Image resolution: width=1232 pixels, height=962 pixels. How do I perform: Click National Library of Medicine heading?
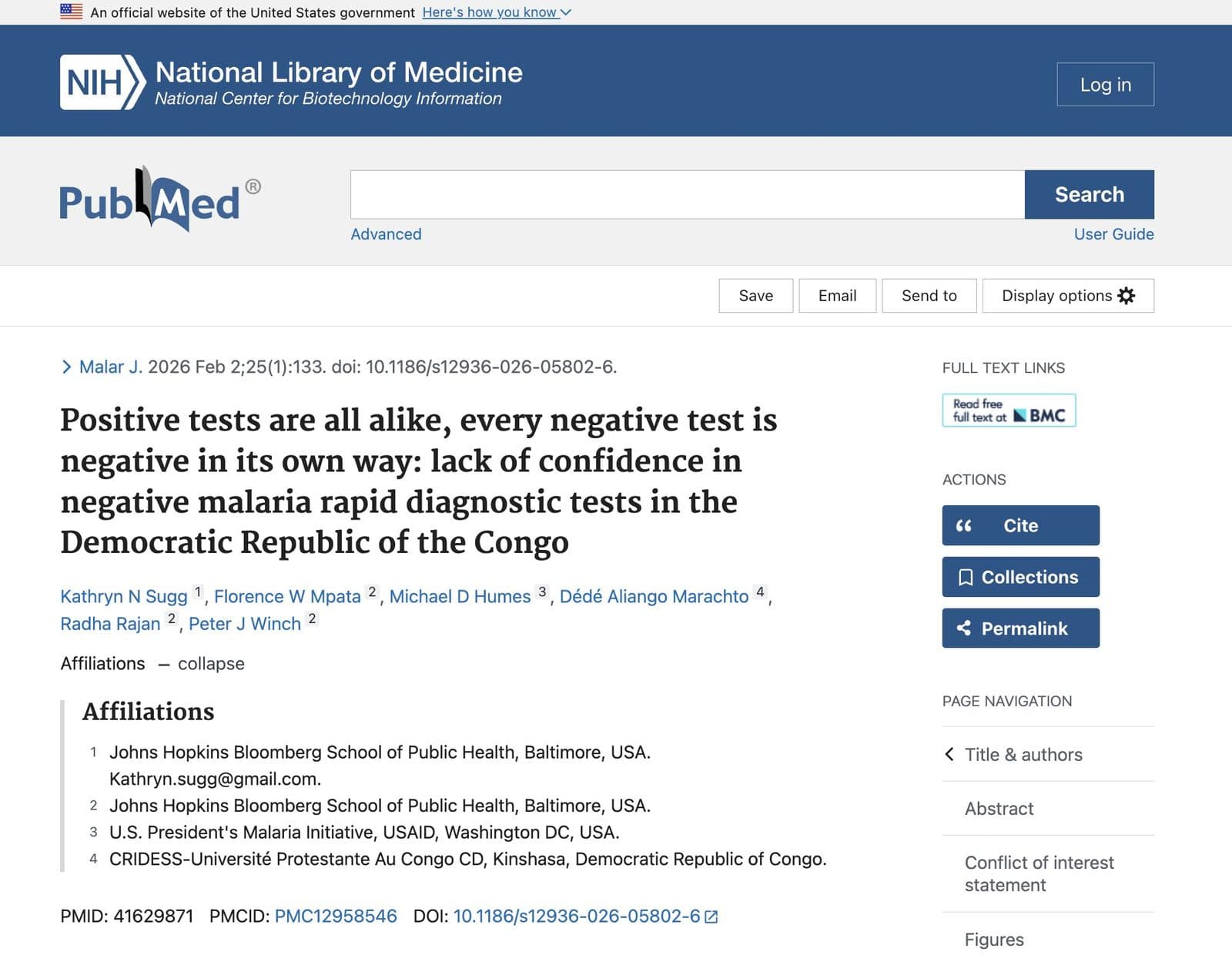point(339,72)
